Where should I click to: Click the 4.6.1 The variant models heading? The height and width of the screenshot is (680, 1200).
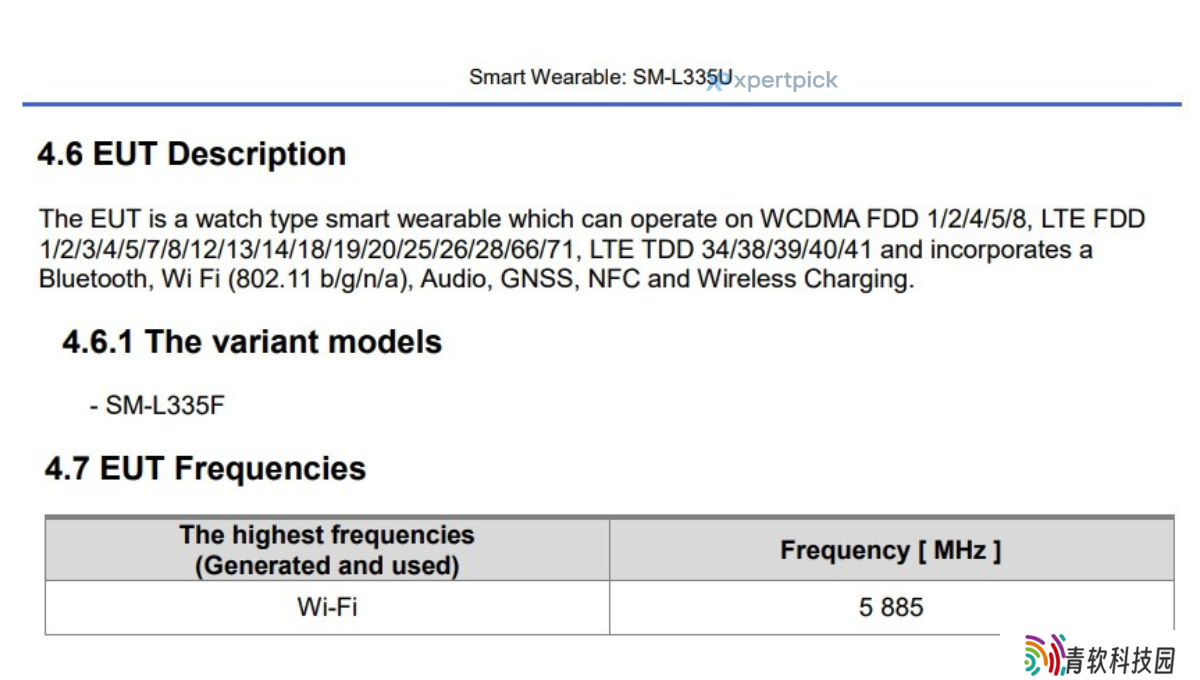(x=252, y=342)
